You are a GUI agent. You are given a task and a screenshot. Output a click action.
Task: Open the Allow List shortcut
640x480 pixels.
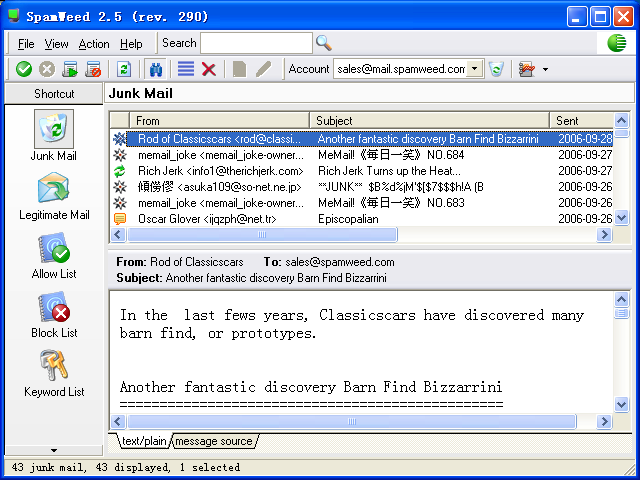tap(53, 256)
